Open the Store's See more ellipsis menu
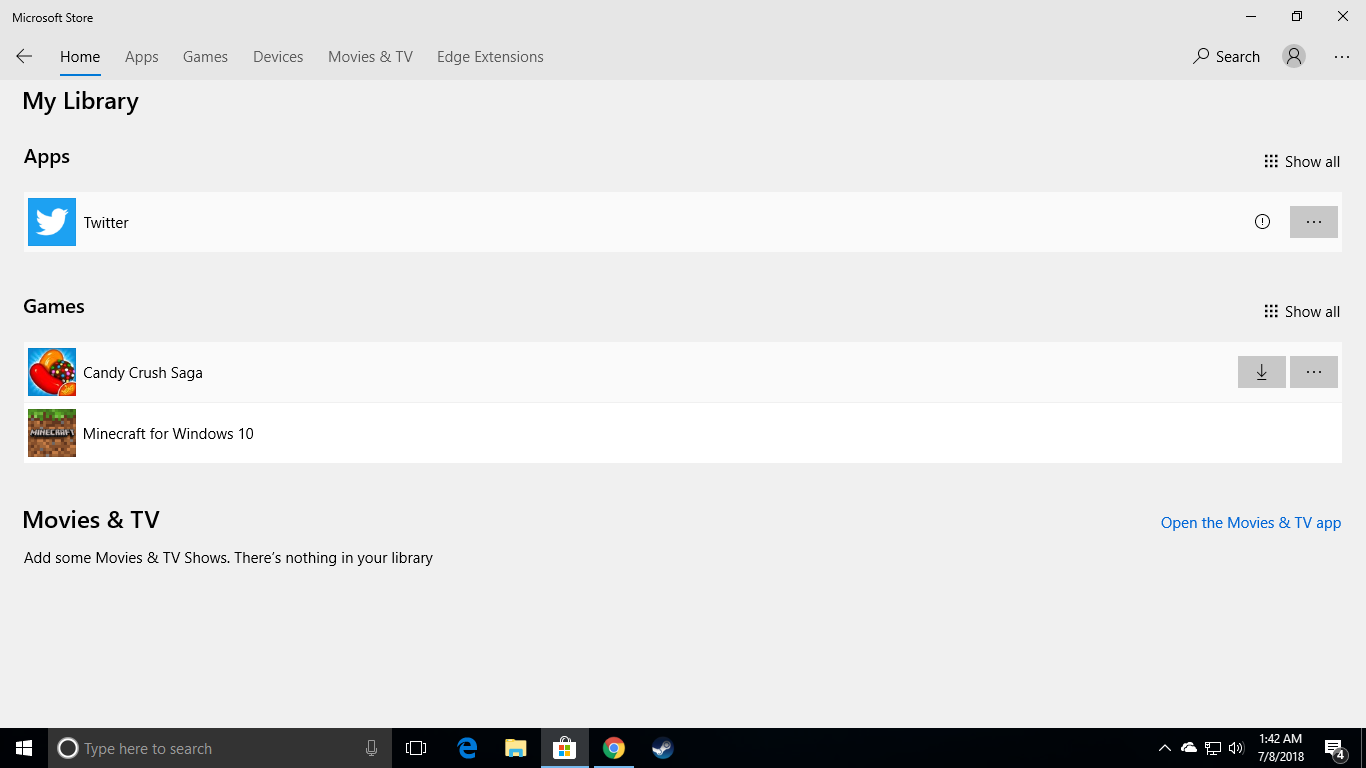This screenshot has width=1366, height=768. [x=1342, y=57]
